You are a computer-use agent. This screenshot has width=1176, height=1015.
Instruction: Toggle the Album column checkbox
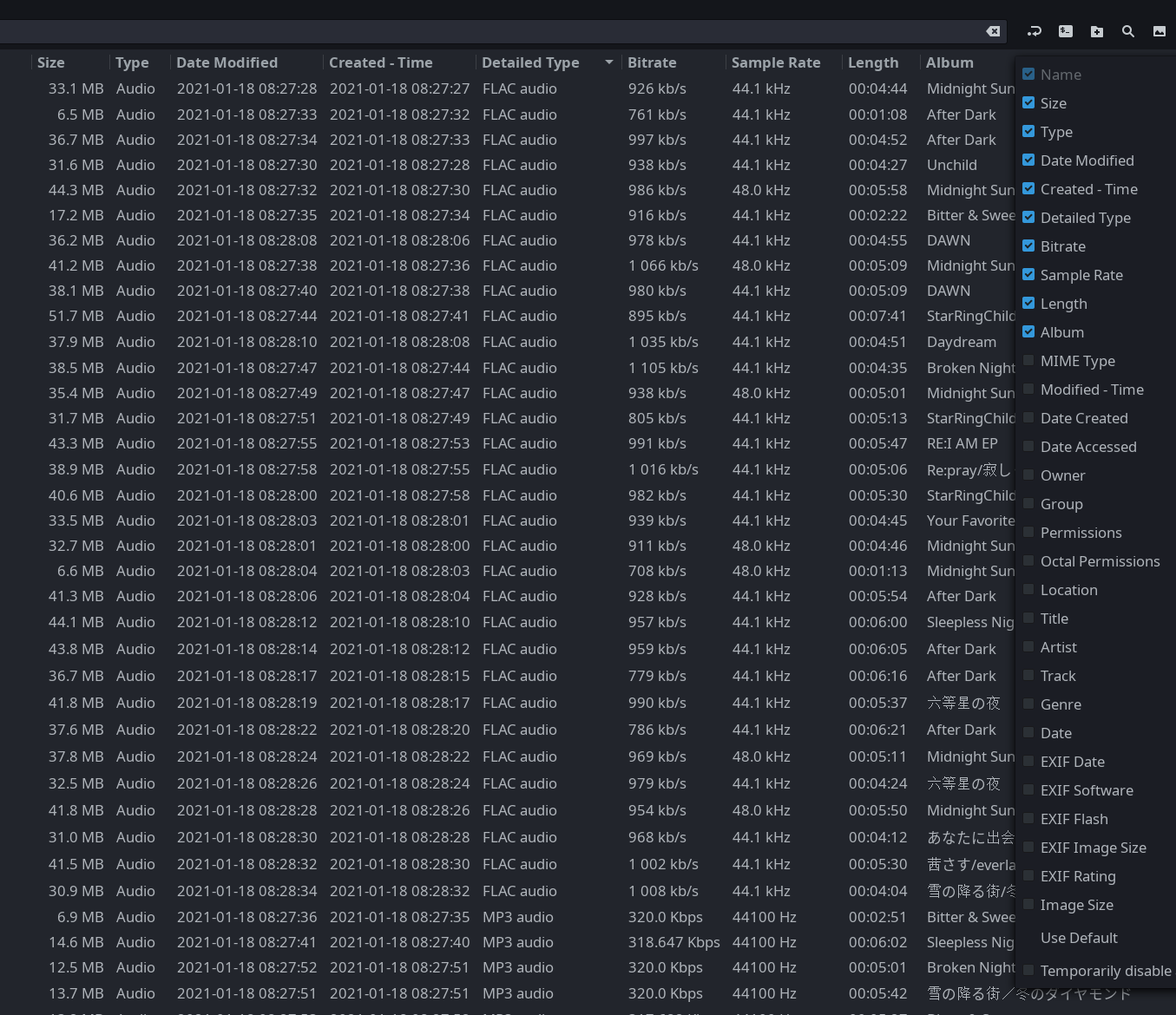point(1028,331)
